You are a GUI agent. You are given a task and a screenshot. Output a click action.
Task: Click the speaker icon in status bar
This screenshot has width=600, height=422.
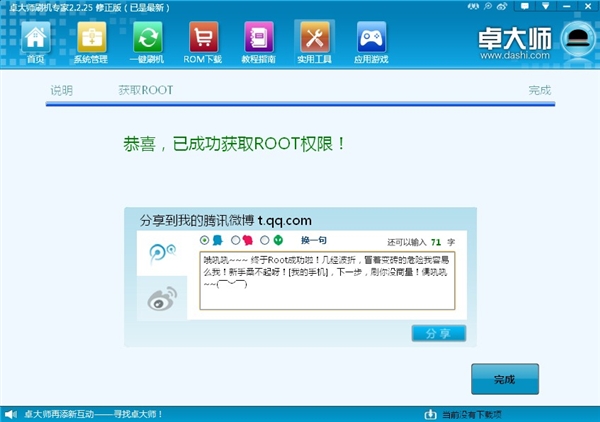11,414
